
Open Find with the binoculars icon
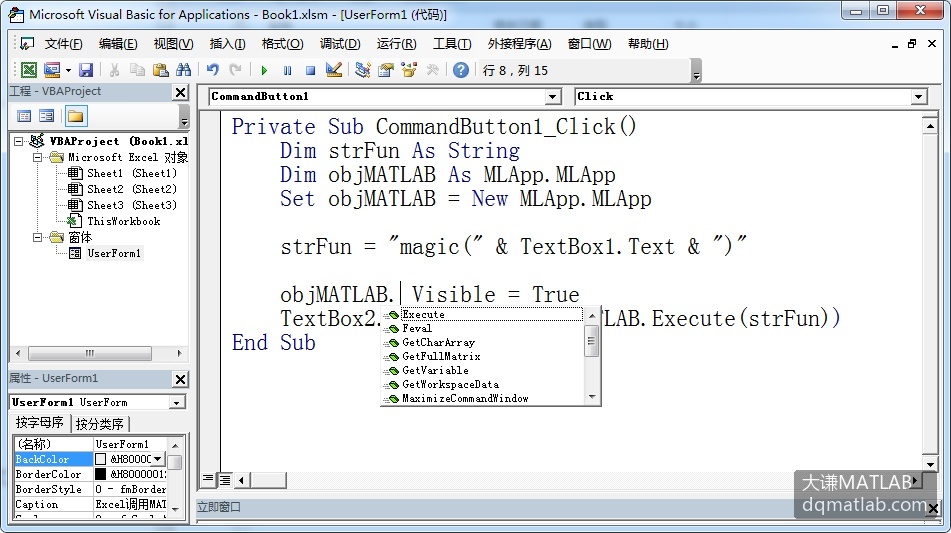(183, 70)
